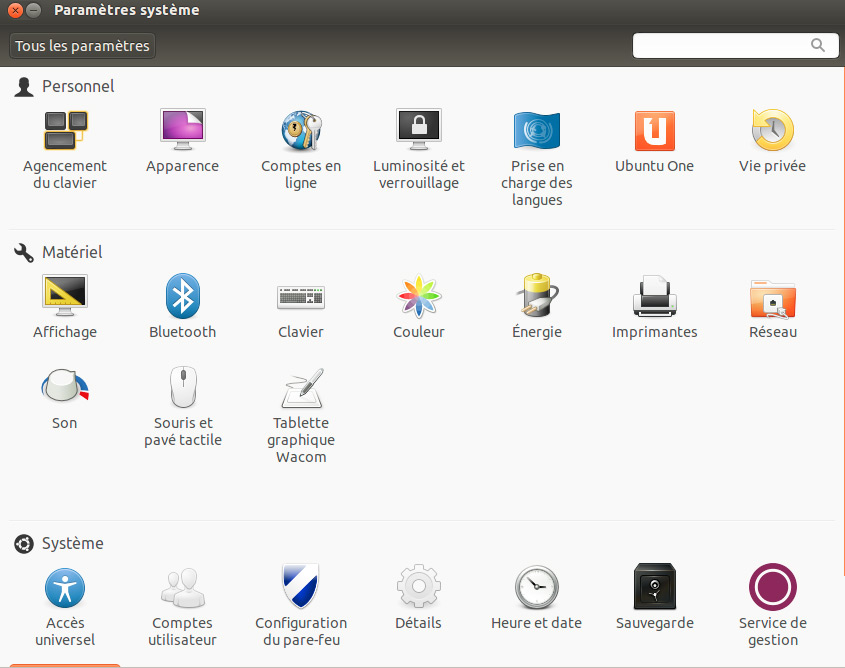The image size is (845, 668).
Task: Open Comptes en ligne panel
Action: tap(301, 150)
